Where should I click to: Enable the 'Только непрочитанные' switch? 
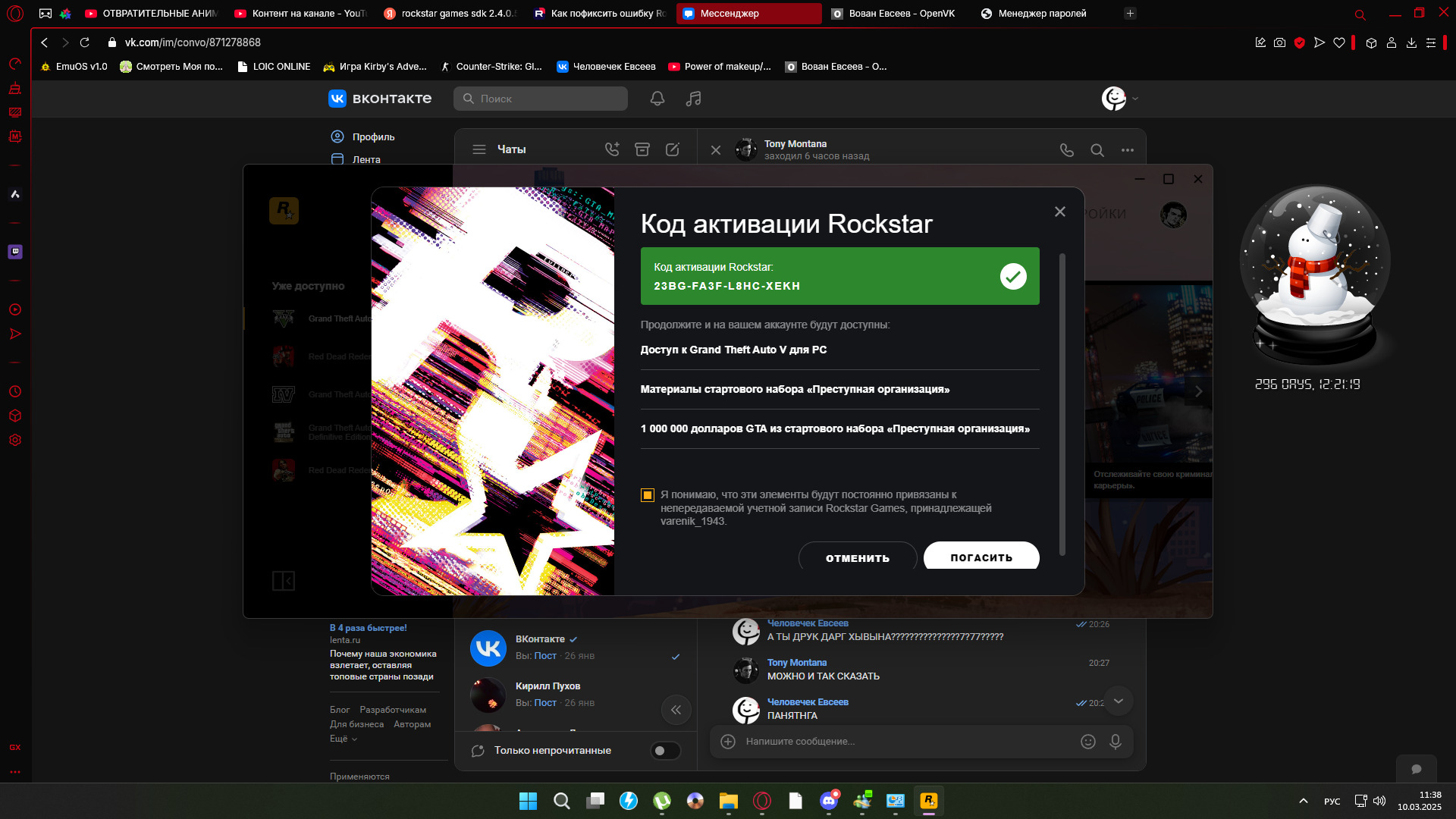tap(665, 751)
